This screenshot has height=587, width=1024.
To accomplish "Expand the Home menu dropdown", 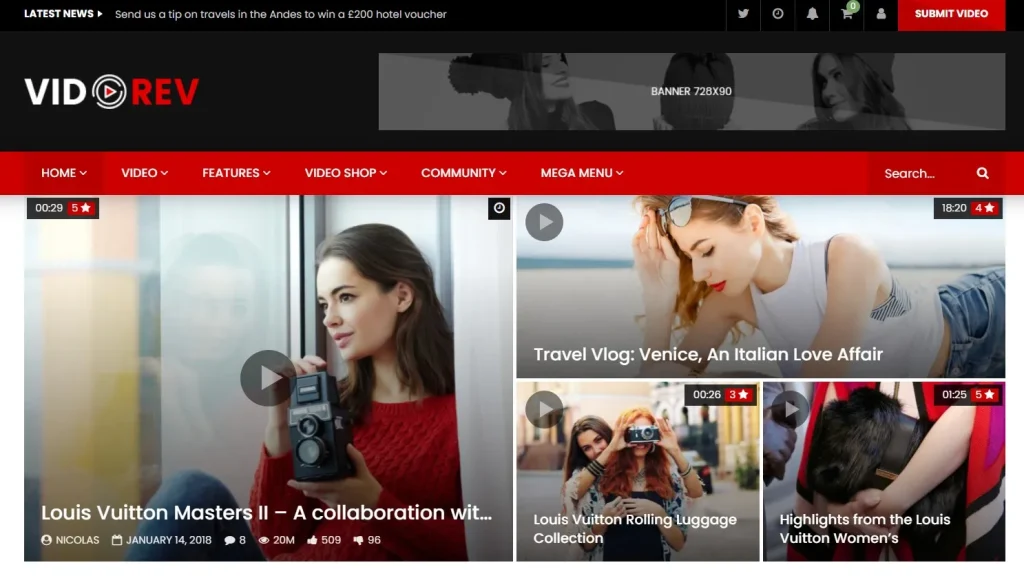I will point(64,173).
